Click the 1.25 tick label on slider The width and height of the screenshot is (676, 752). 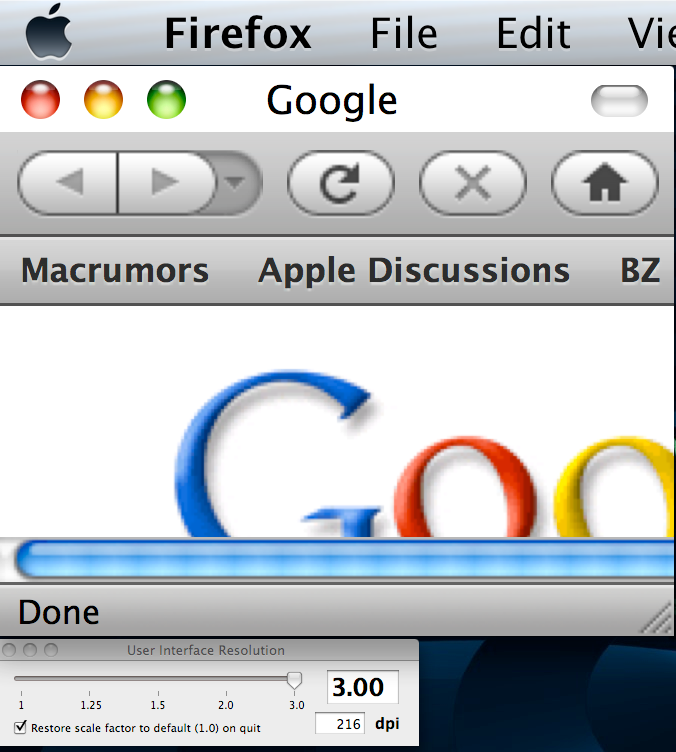click(91, 705)
